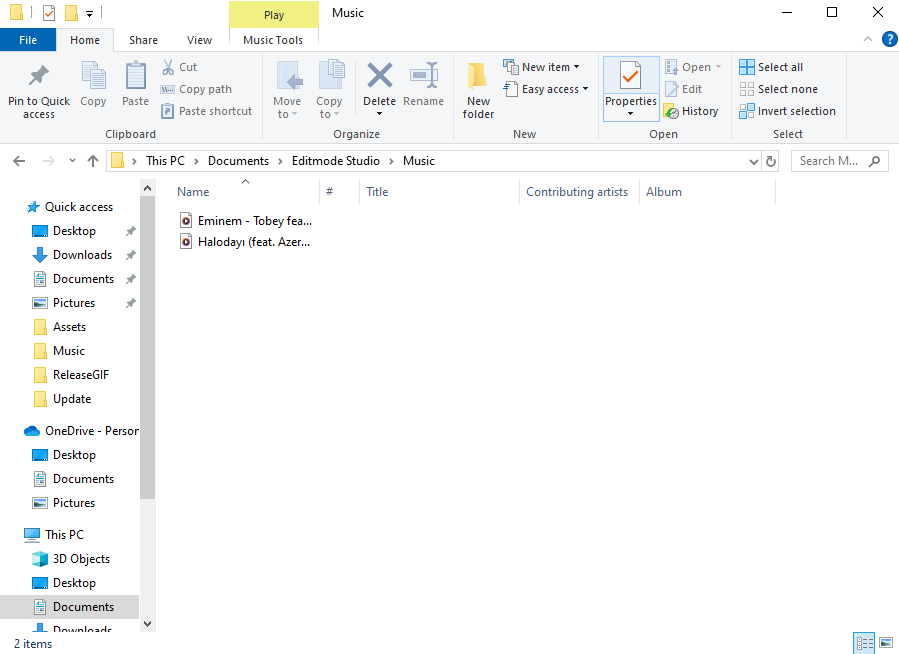
Task: Click the History icon in Open group
Action: pos(671,111)
